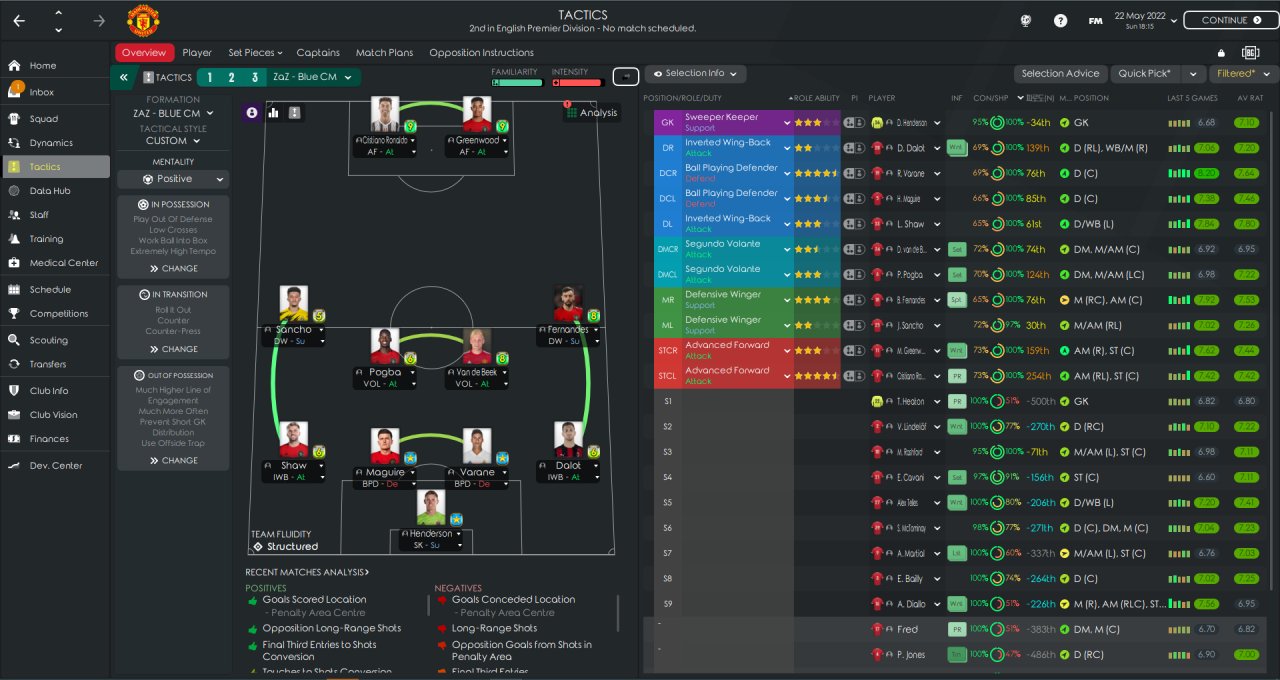This screenshot has width=1280, height=680.
Task: Open Competitions in the sidebar
Action: click(x=55, y=314)
